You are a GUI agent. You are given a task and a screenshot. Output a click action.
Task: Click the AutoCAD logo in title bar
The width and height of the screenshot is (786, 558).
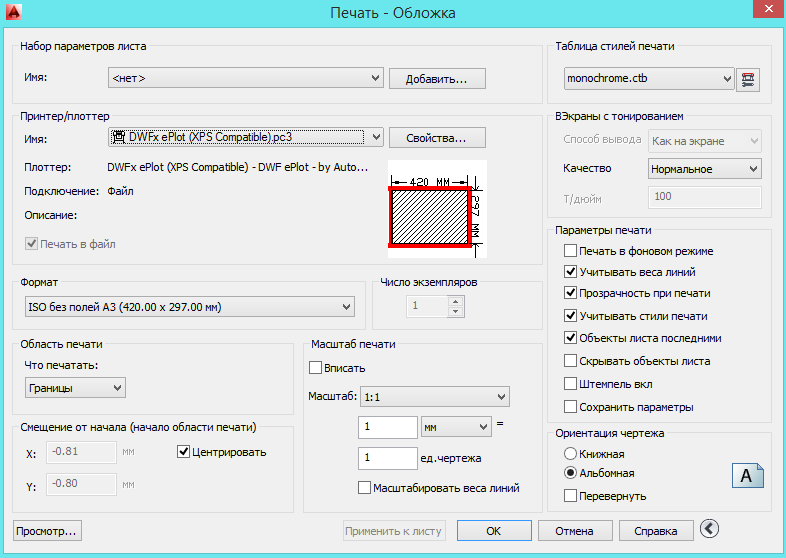14,12
